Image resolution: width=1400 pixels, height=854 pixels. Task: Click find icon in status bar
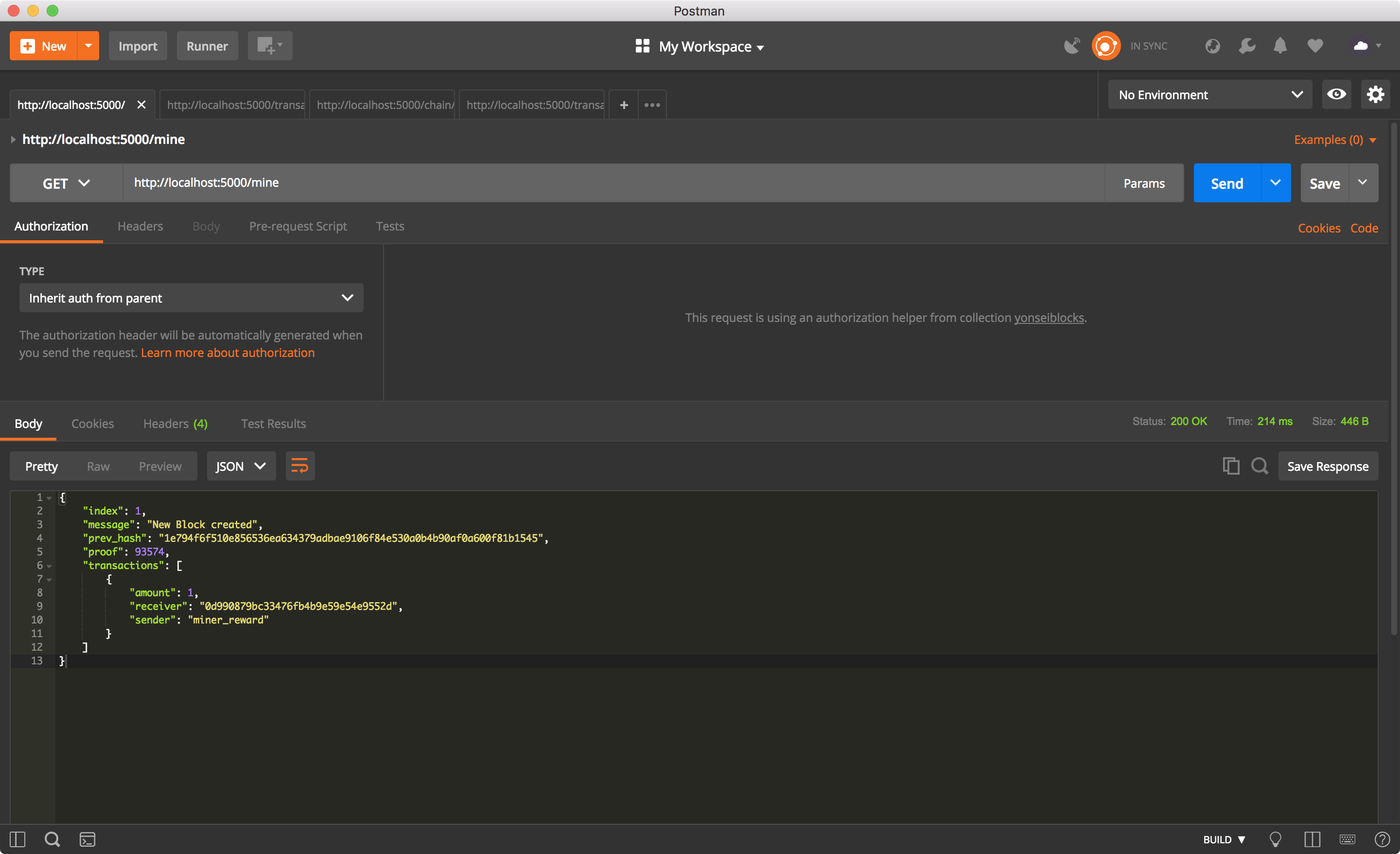tap(52, 839)
